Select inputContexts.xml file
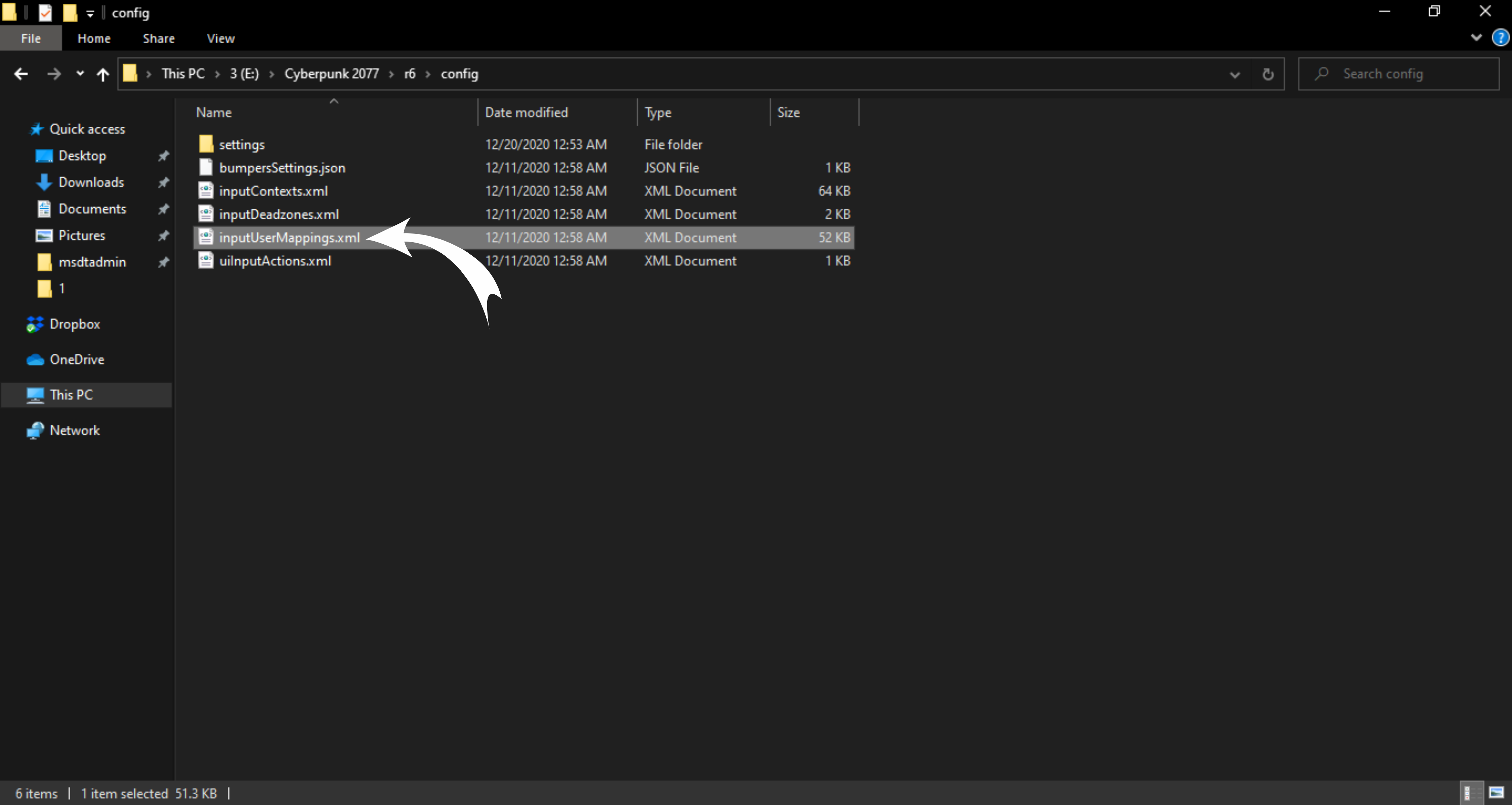This screenshot has width=1512, height=805. [274, 191]
